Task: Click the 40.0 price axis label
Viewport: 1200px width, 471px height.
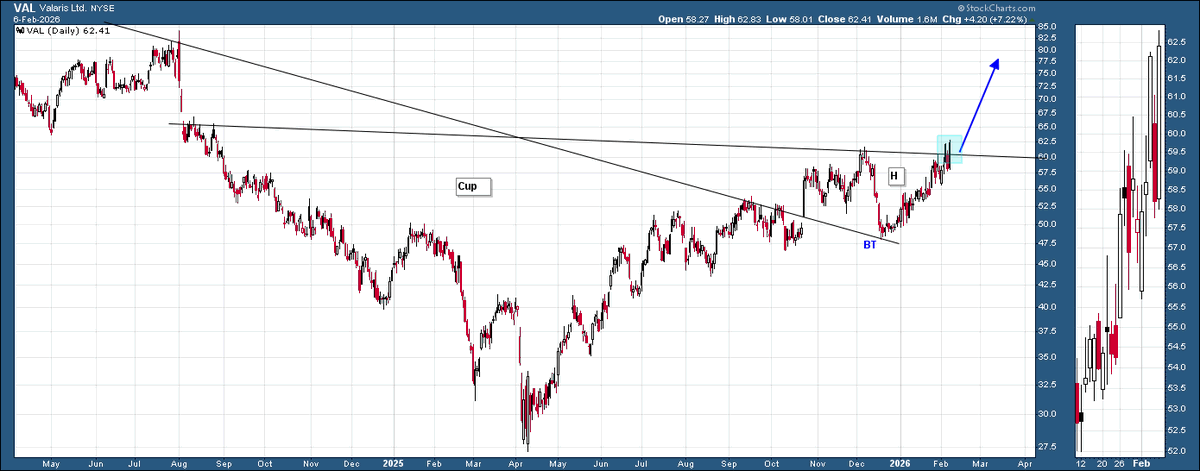Action: click(x=1049, y=307)
